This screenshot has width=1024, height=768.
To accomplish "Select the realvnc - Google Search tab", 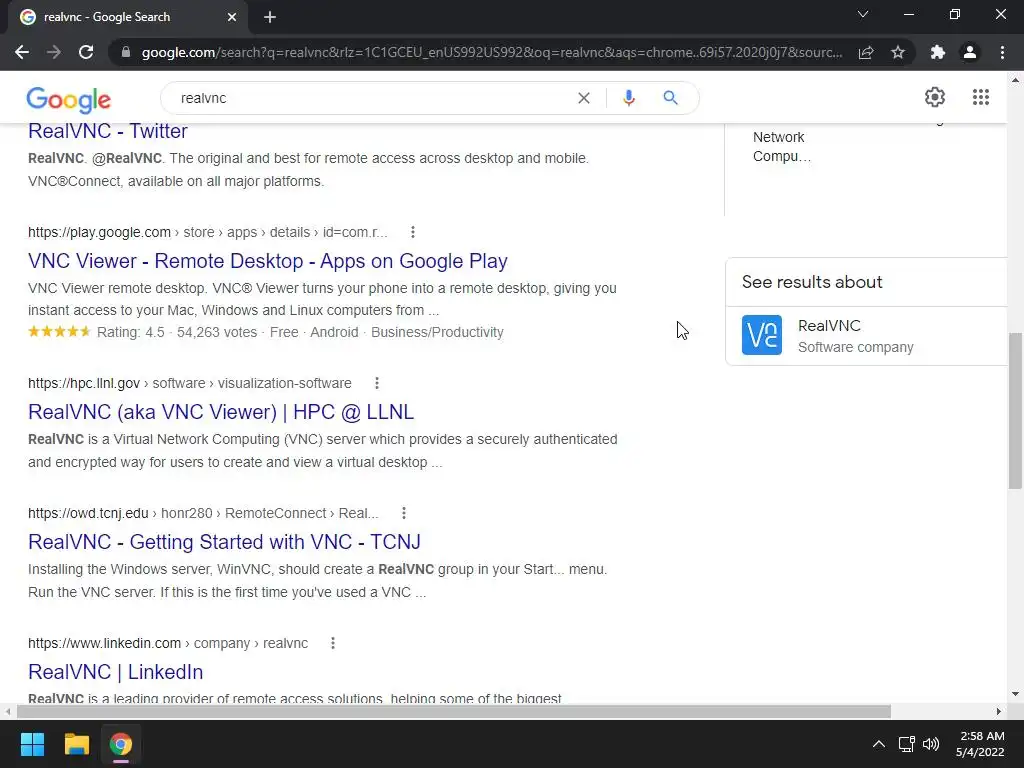I will pos(124,17).
